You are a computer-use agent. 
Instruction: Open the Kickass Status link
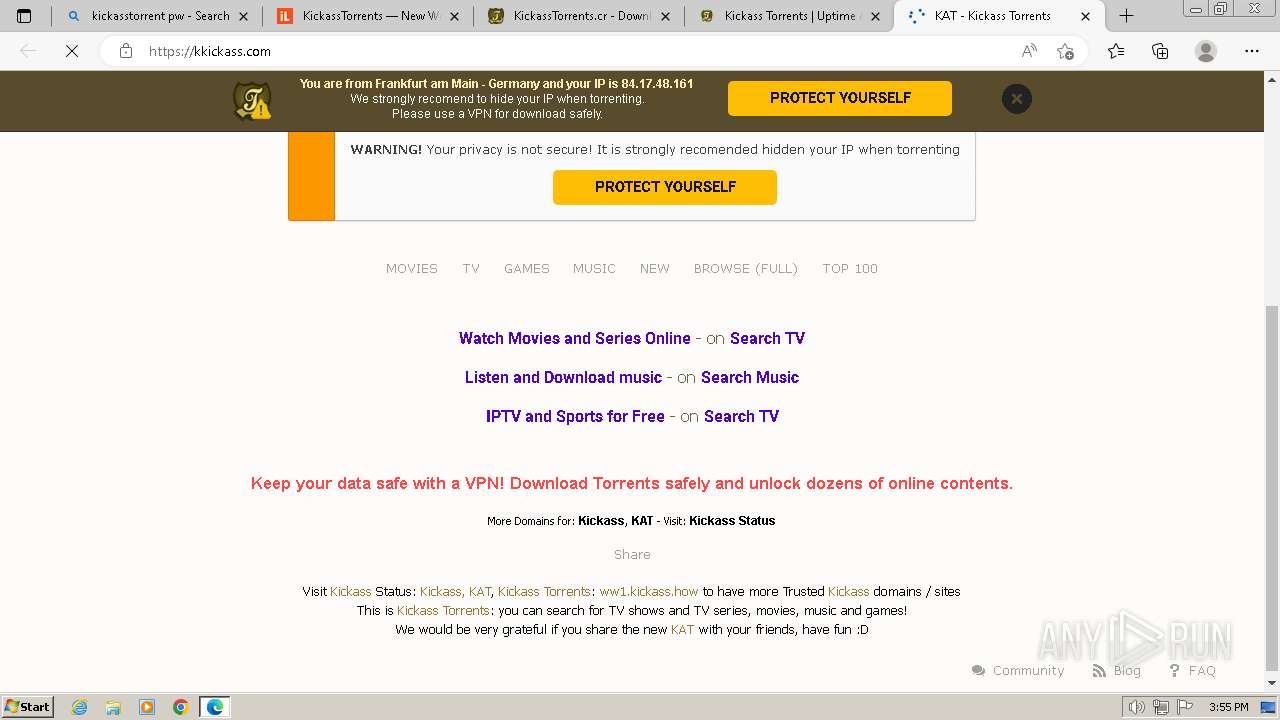click(x=732, y=520)
